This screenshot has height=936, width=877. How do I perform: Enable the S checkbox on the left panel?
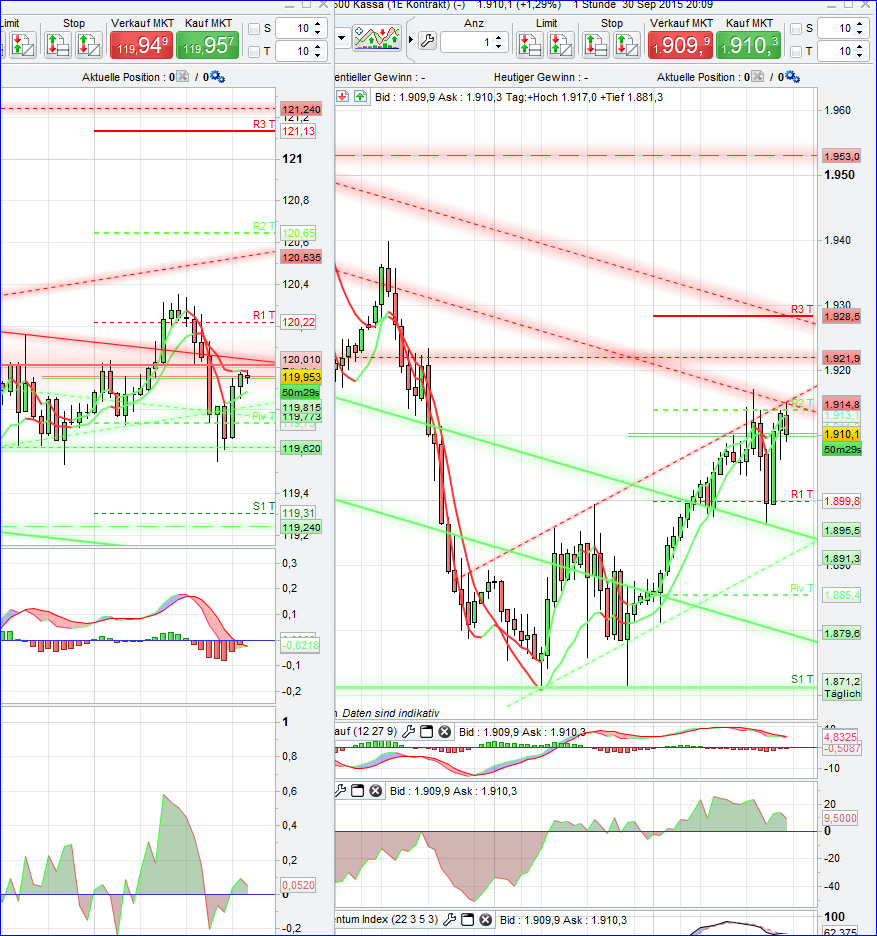click(256, 28)
